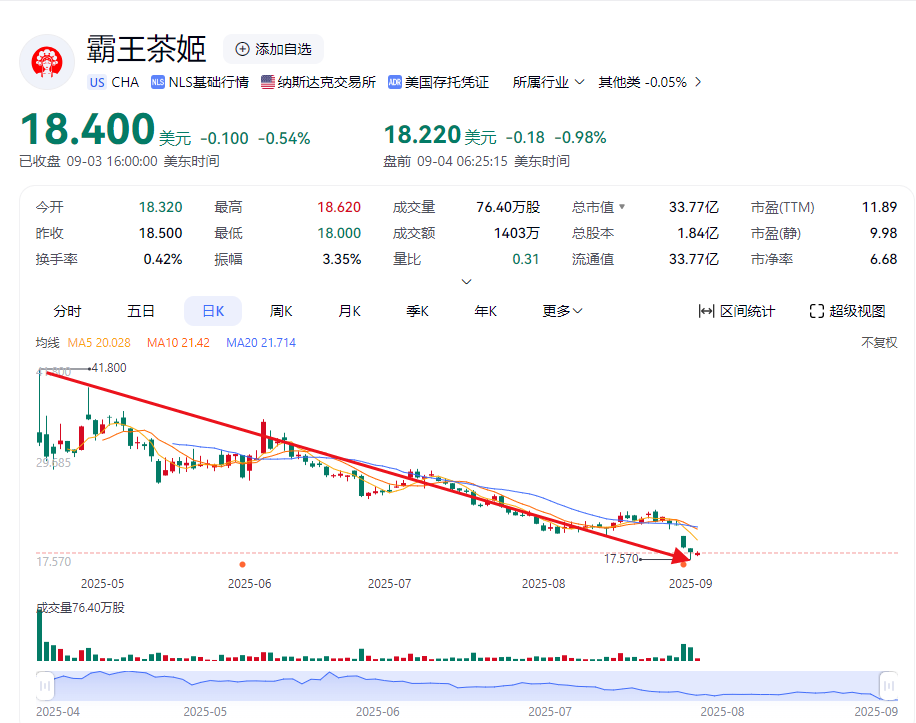Click the right range slider handle

coord(889,686)
